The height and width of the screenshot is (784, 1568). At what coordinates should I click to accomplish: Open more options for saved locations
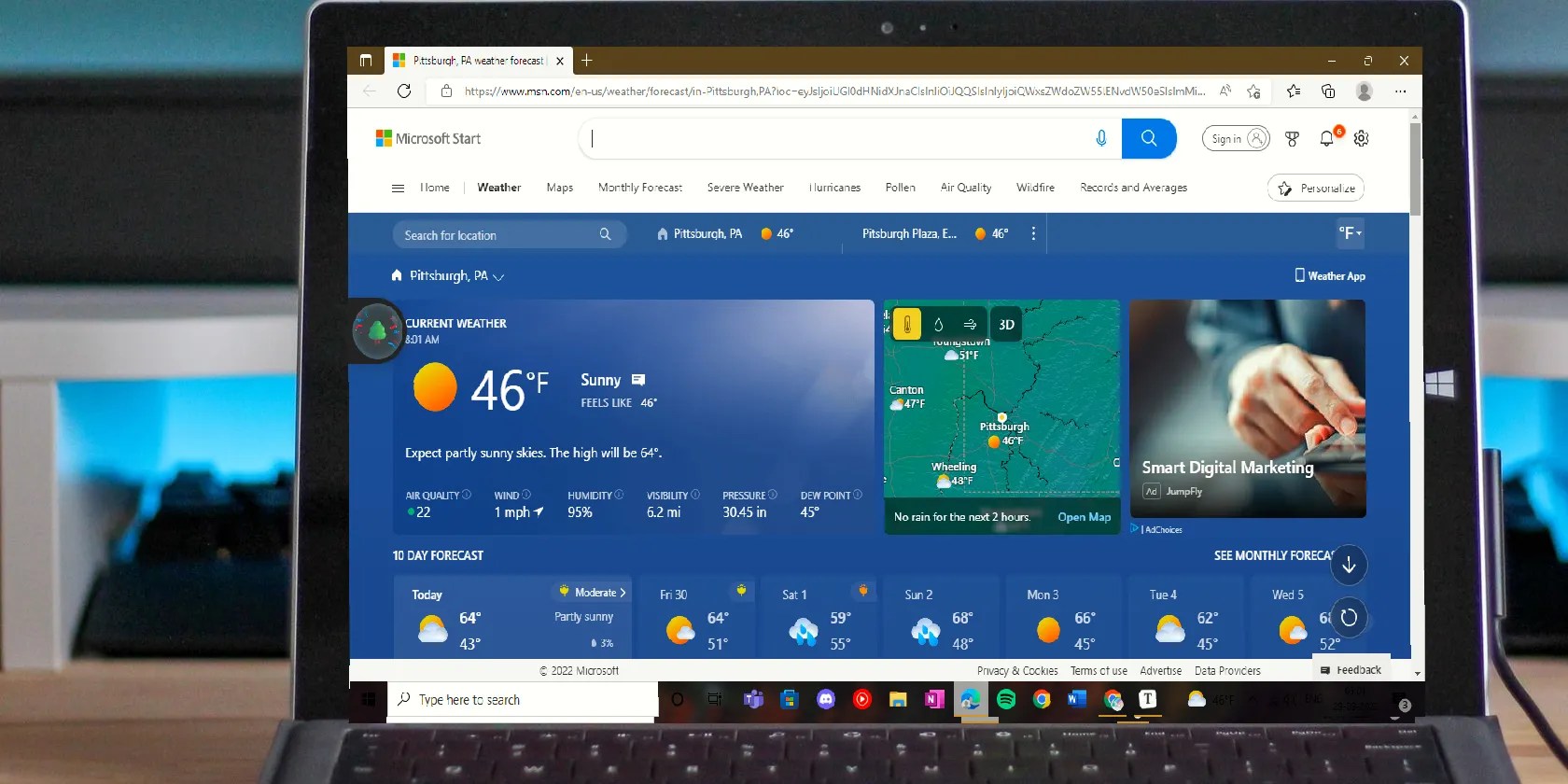pyautogui.click(x=1033, y=233)
